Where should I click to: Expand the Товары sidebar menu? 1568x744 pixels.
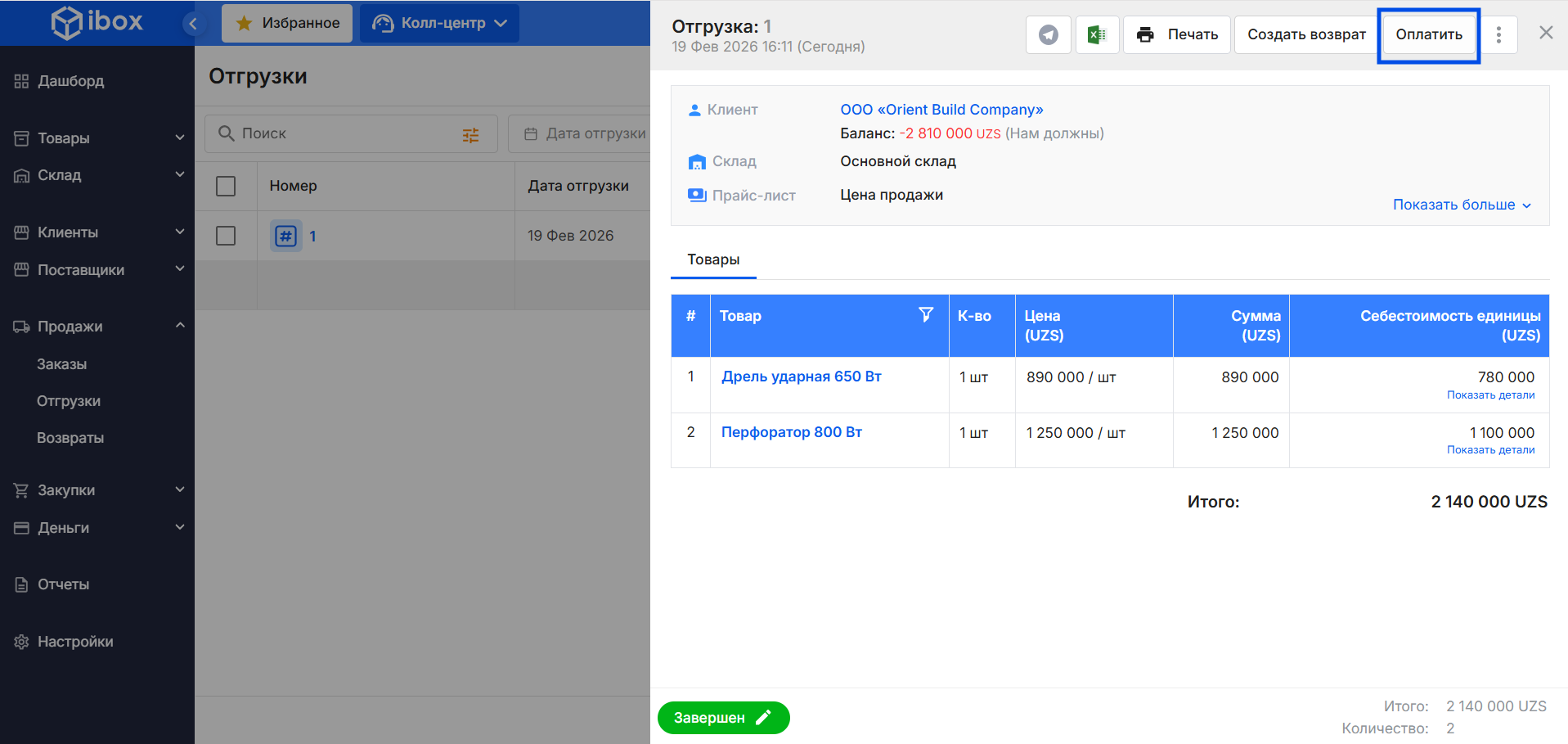tap(97, 138)
